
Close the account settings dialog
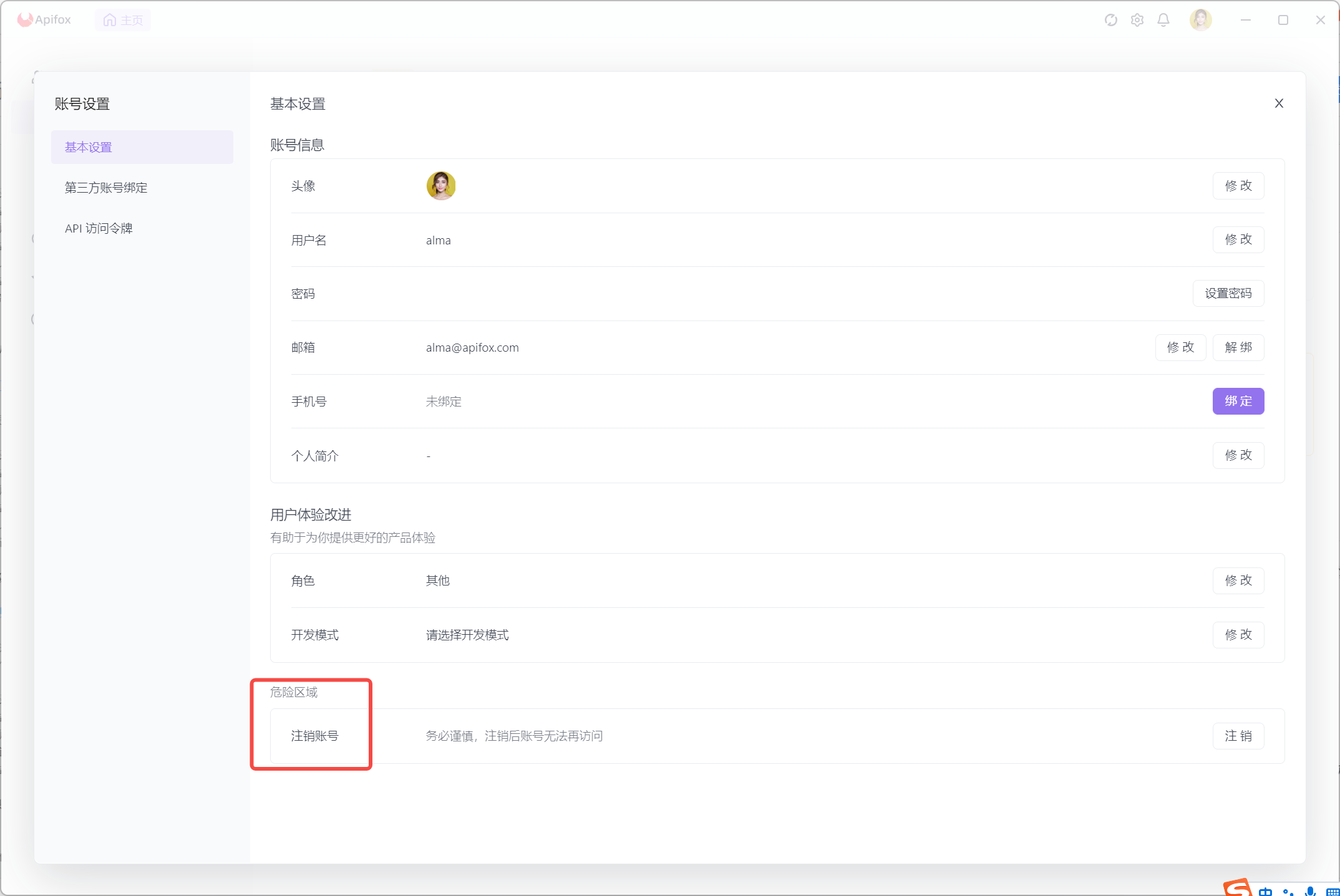pyautogui.click(x=1279, y=104)
